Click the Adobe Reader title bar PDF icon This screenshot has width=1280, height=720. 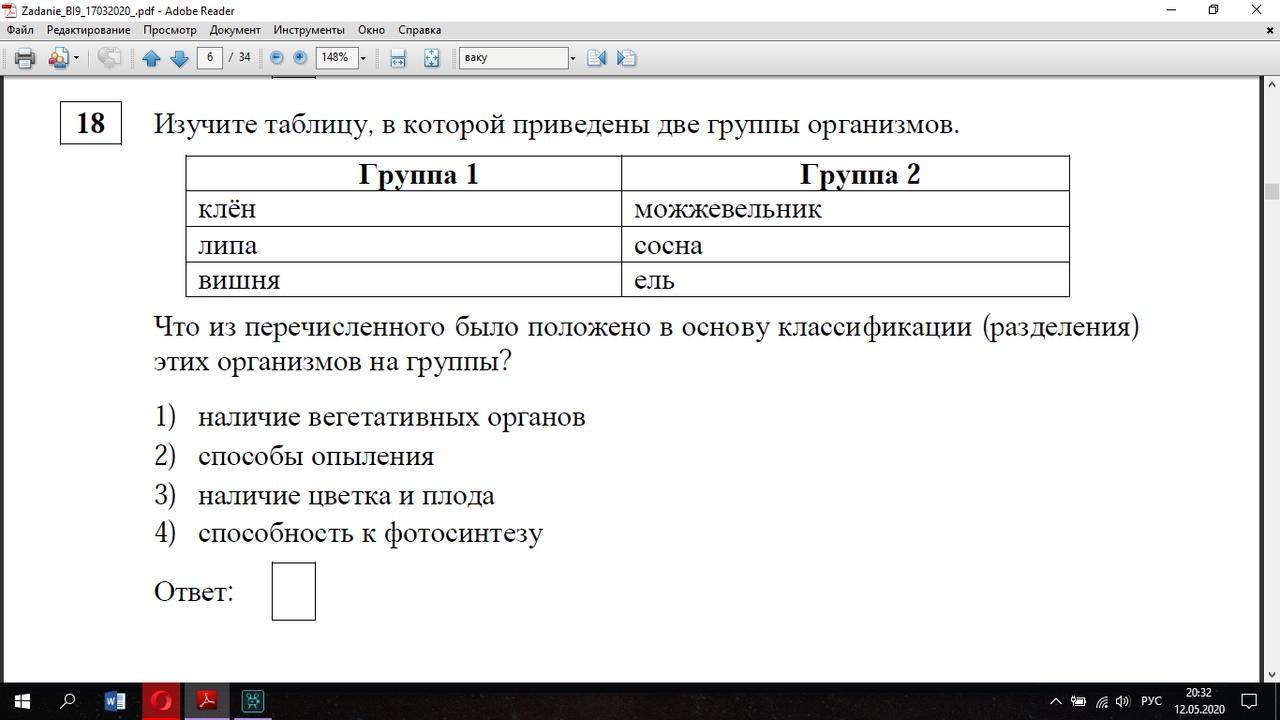pyautogui.click(x=10, y=10)
